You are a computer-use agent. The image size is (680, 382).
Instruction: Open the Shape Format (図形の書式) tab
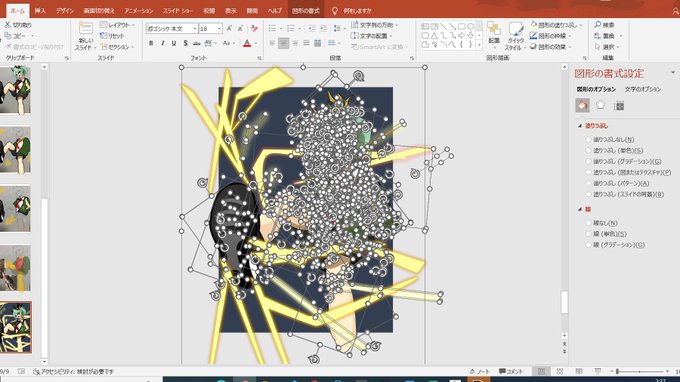(306, 10)
